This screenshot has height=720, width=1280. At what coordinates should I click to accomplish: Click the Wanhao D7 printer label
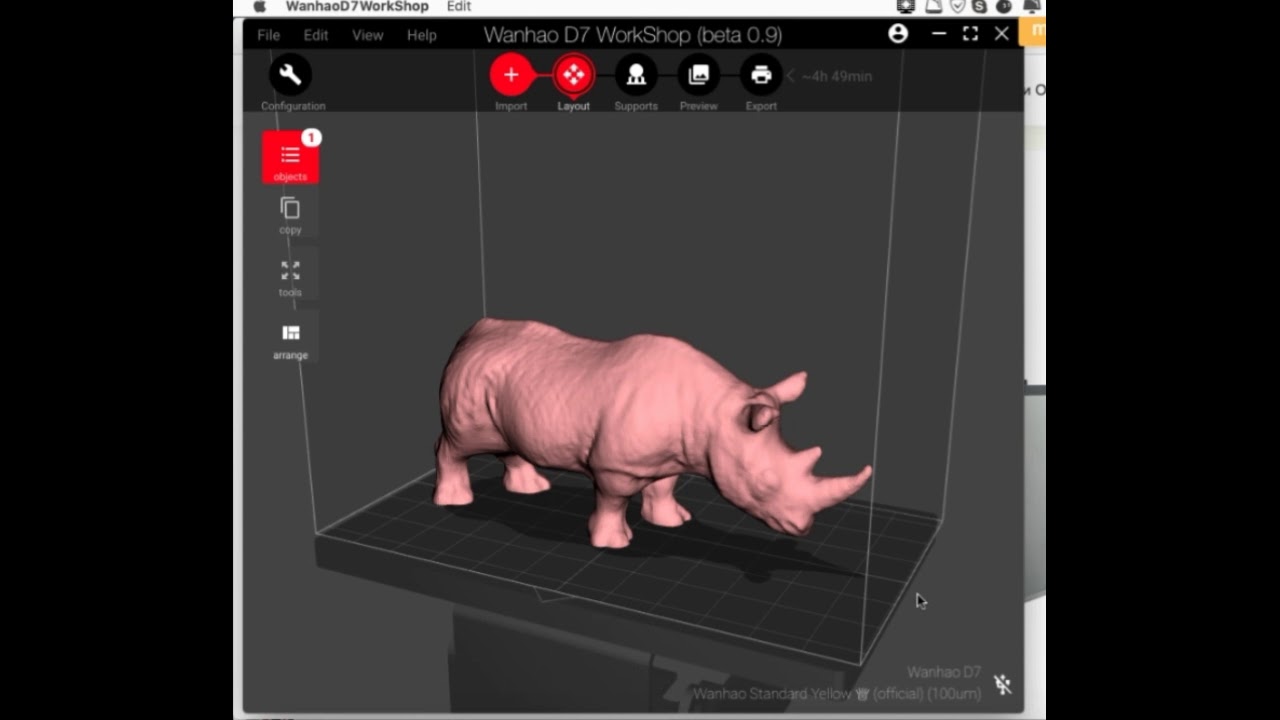coord(944,672)
